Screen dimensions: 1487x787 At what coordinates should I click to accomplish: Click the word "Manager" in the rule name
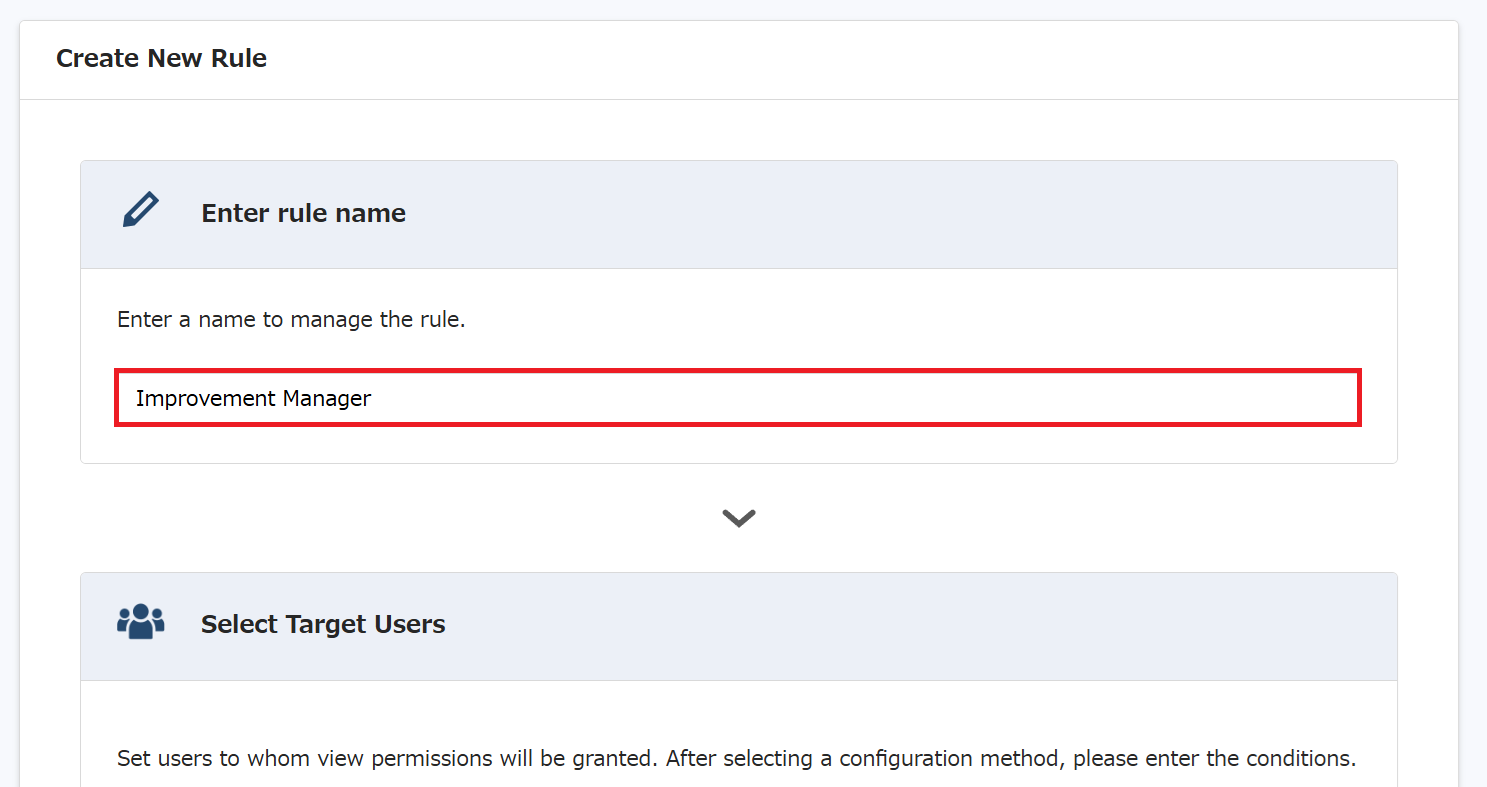[327, 398]
